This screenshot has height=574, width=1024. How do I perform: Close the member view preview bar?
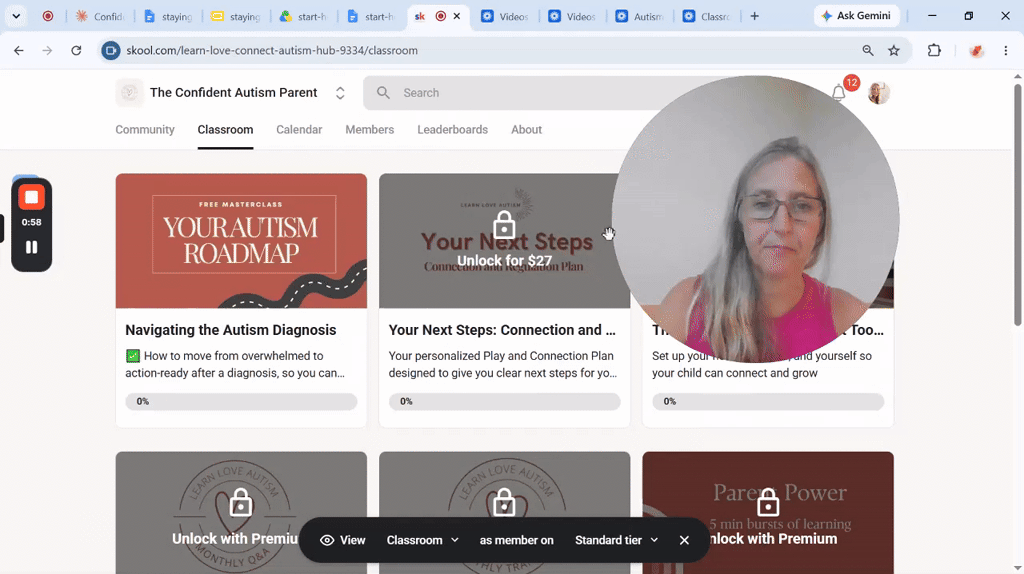pos(684,540)
